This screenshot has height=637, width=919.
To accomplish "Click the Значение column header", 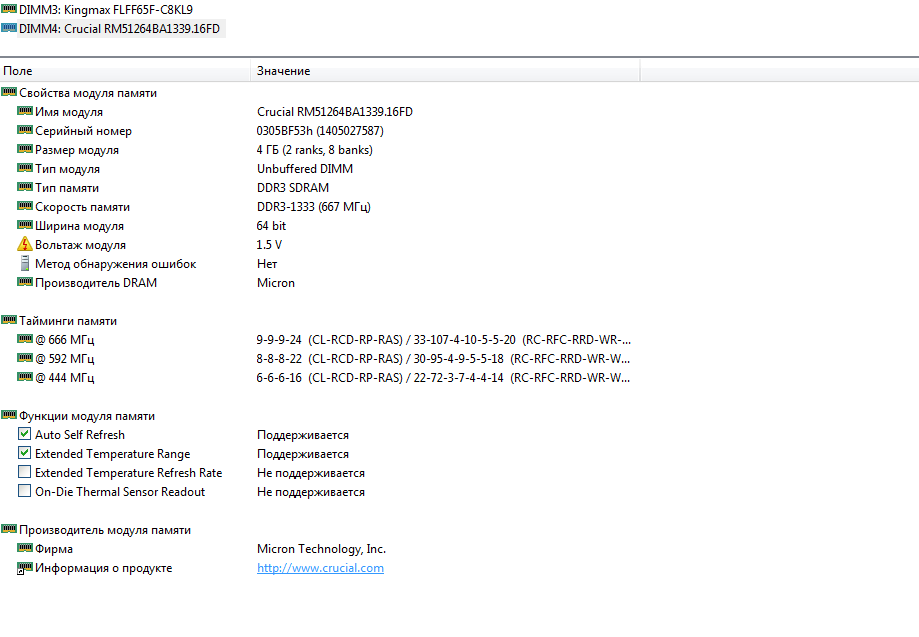I will click(445, 71).
